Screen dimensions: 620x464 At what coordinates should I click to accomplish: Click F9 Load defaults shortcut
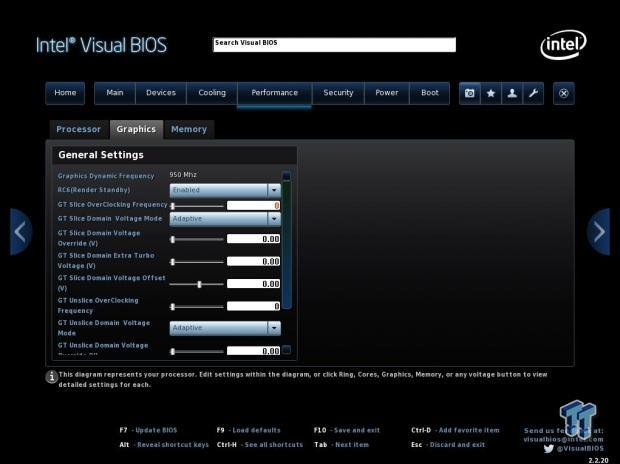(x=248, y=430)
